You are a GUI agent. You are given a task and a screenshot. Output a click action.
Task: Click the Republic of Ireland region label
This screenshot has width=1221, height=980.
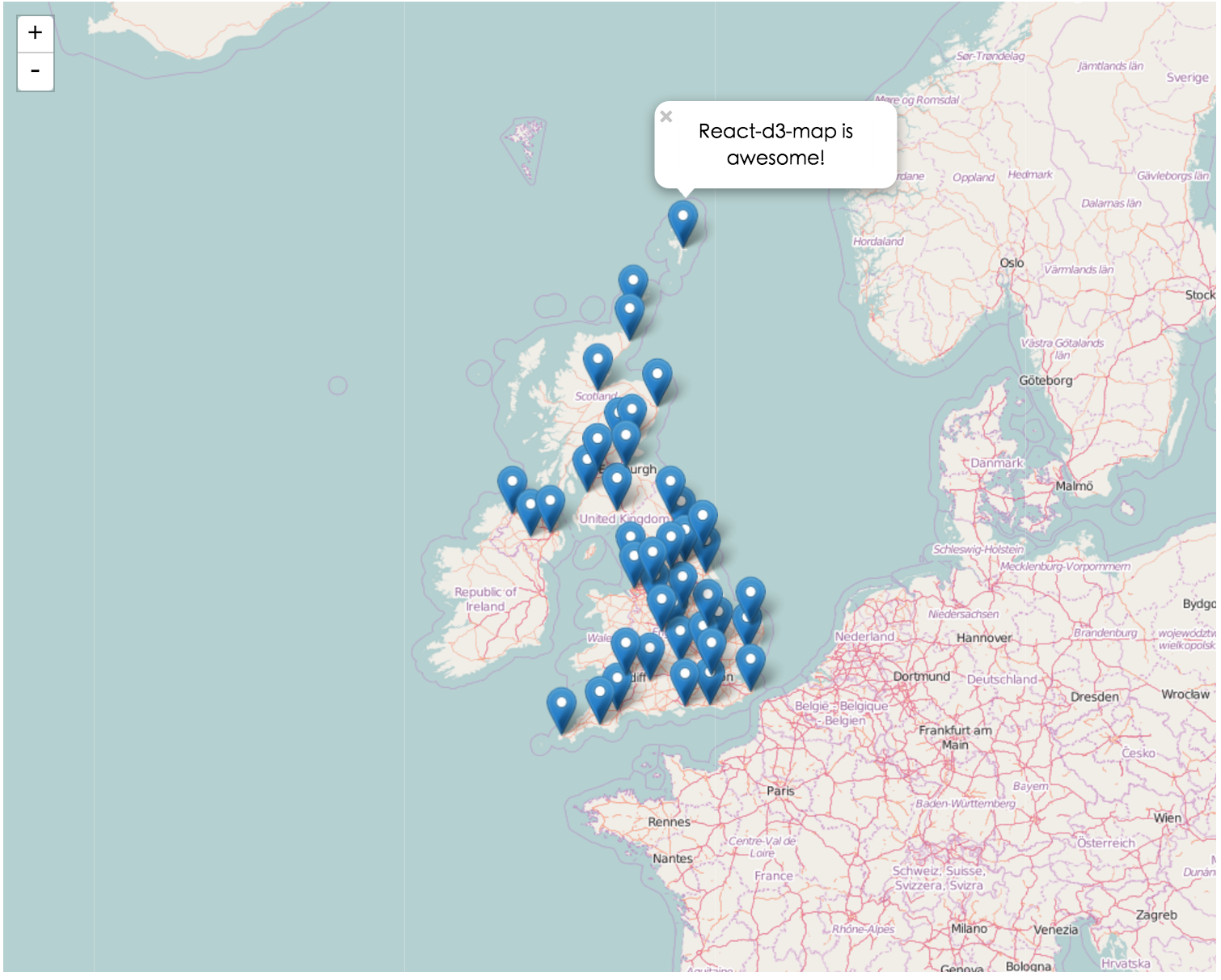[484, 598]
